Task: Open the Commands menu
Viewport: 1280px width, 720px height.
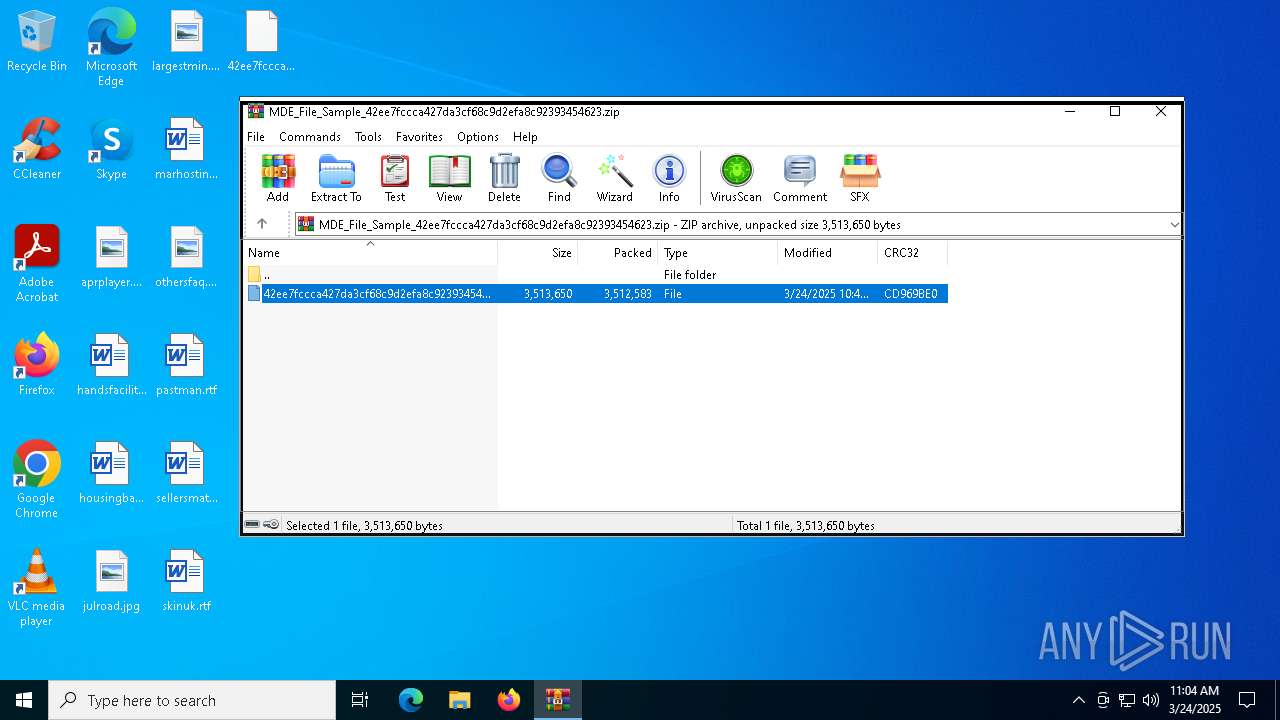Action: coord(310,136)
